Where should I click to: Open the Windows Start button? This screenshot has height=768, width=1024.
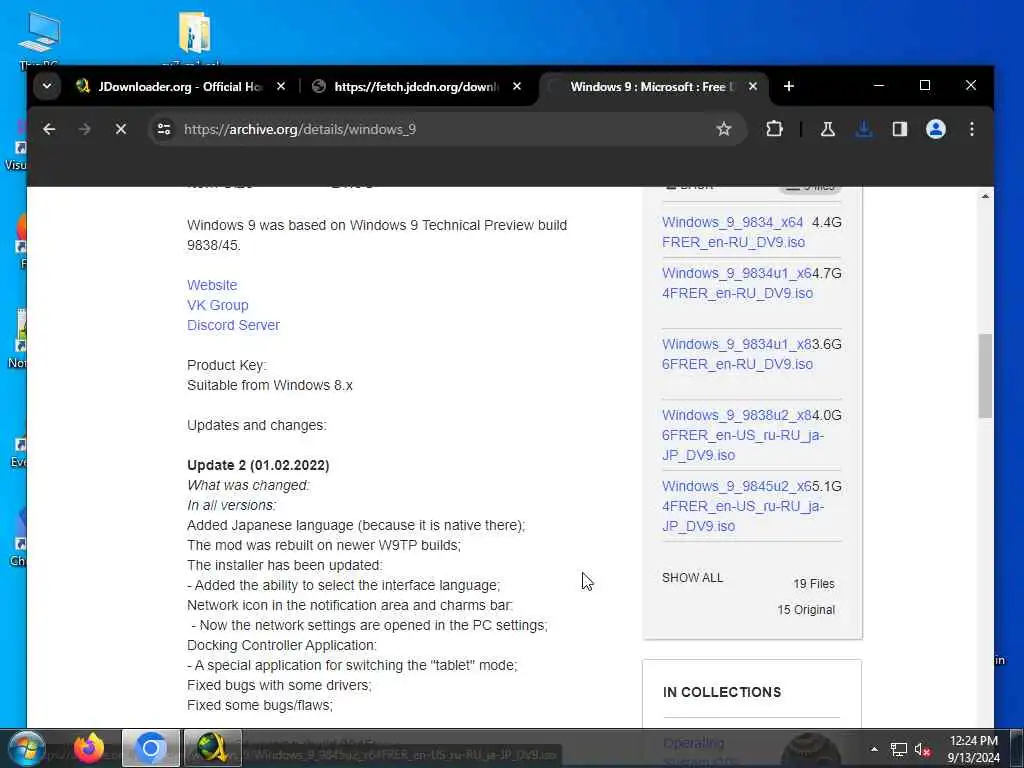point(26,748)
